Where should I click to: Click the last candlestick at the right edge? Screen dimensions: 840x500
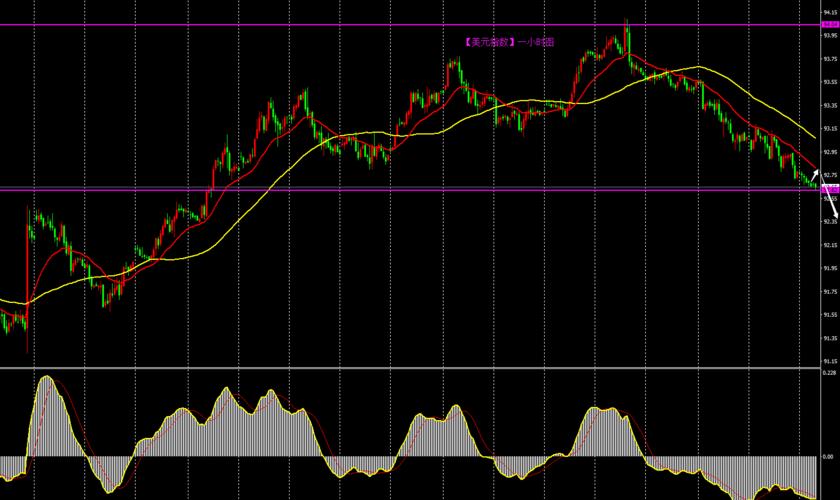[x=814, y=184]
